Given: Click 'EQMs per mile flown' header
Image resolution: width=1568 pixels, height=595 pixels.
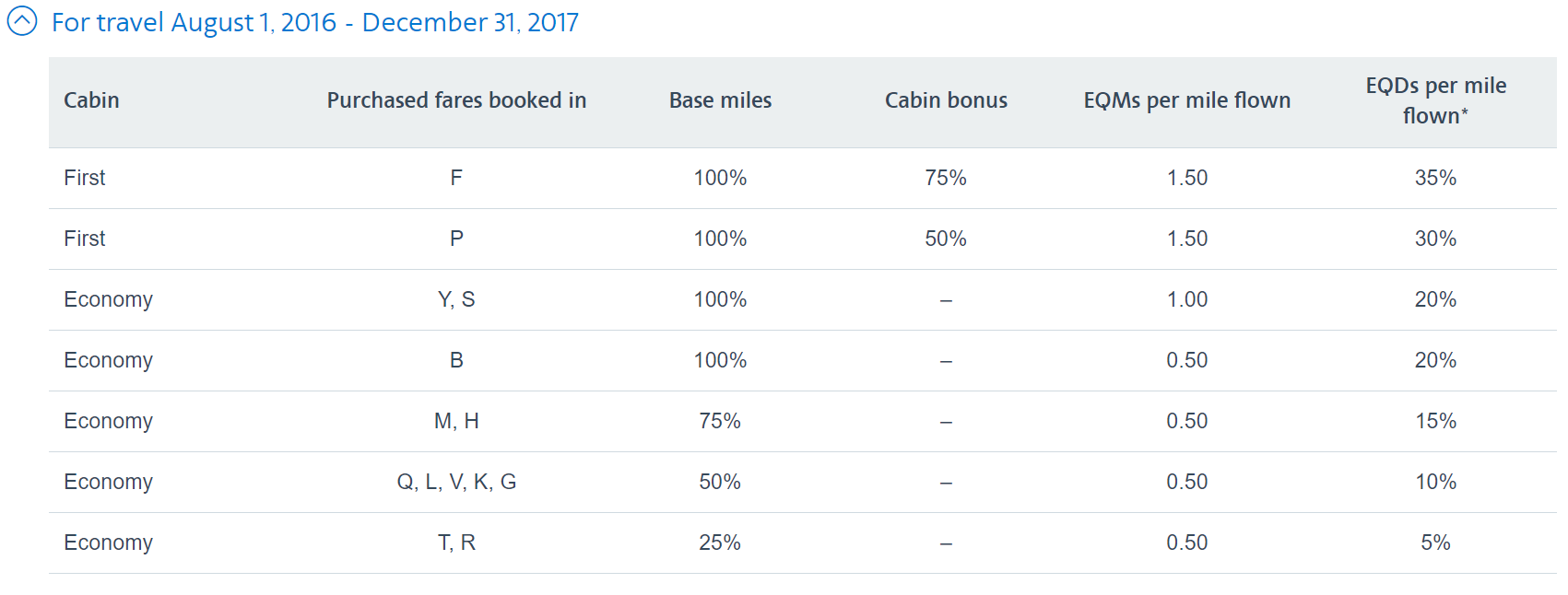Looking at the screenshot, I should coord(1186,100).
